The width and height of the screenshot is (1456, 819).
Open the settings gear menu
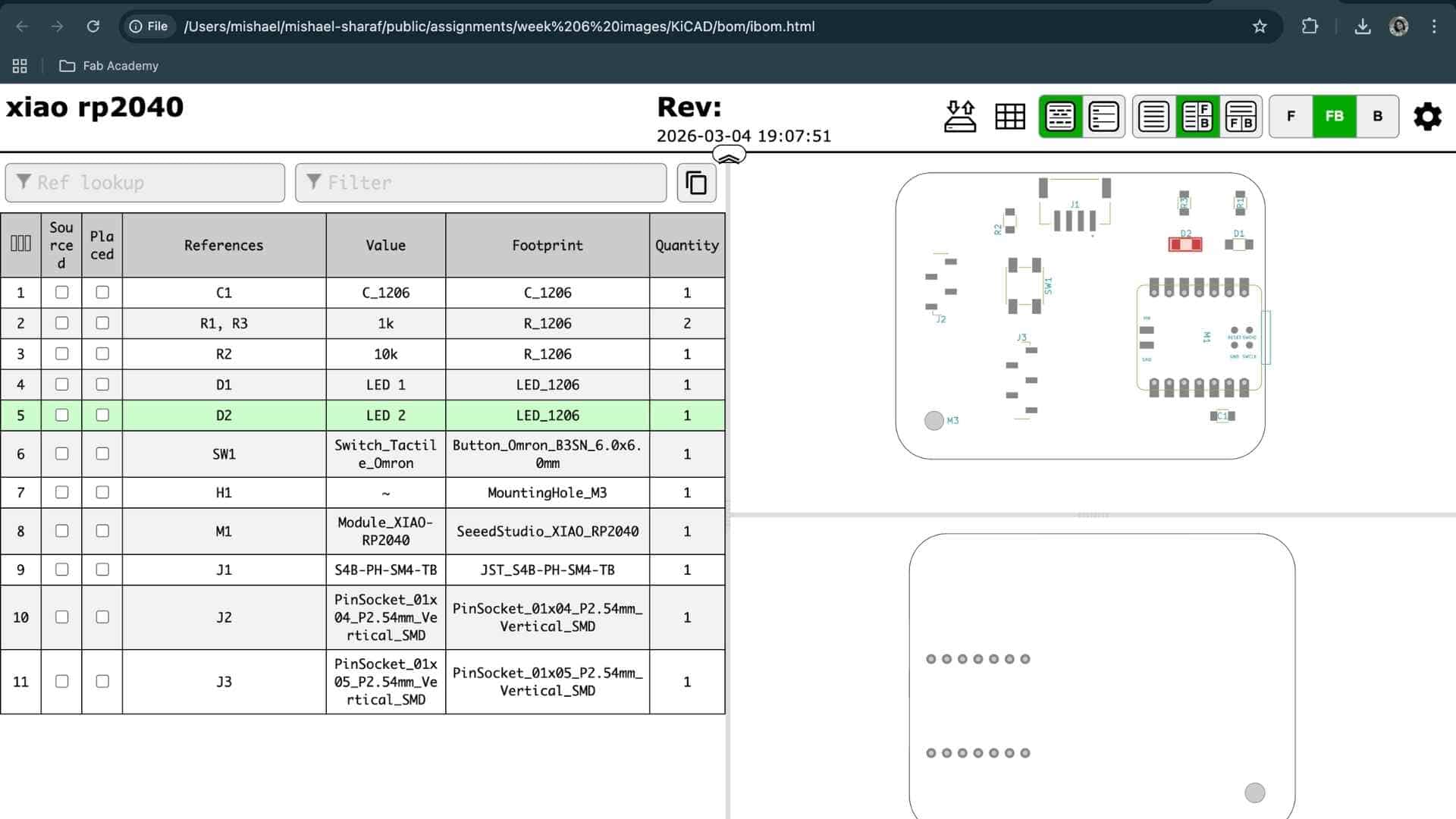(x=1427, y=116)
